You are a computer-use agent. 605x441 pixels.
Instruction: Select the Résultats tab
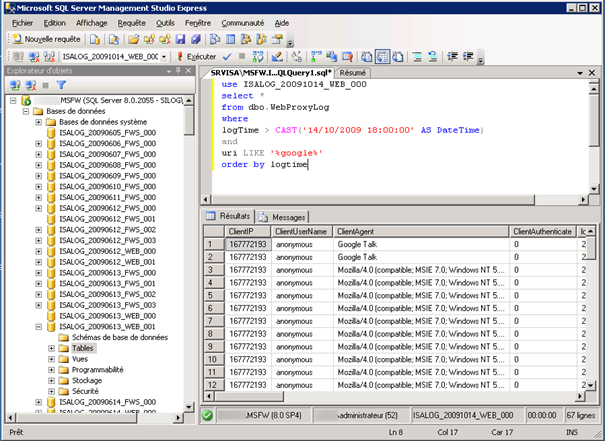coord(228,216)
